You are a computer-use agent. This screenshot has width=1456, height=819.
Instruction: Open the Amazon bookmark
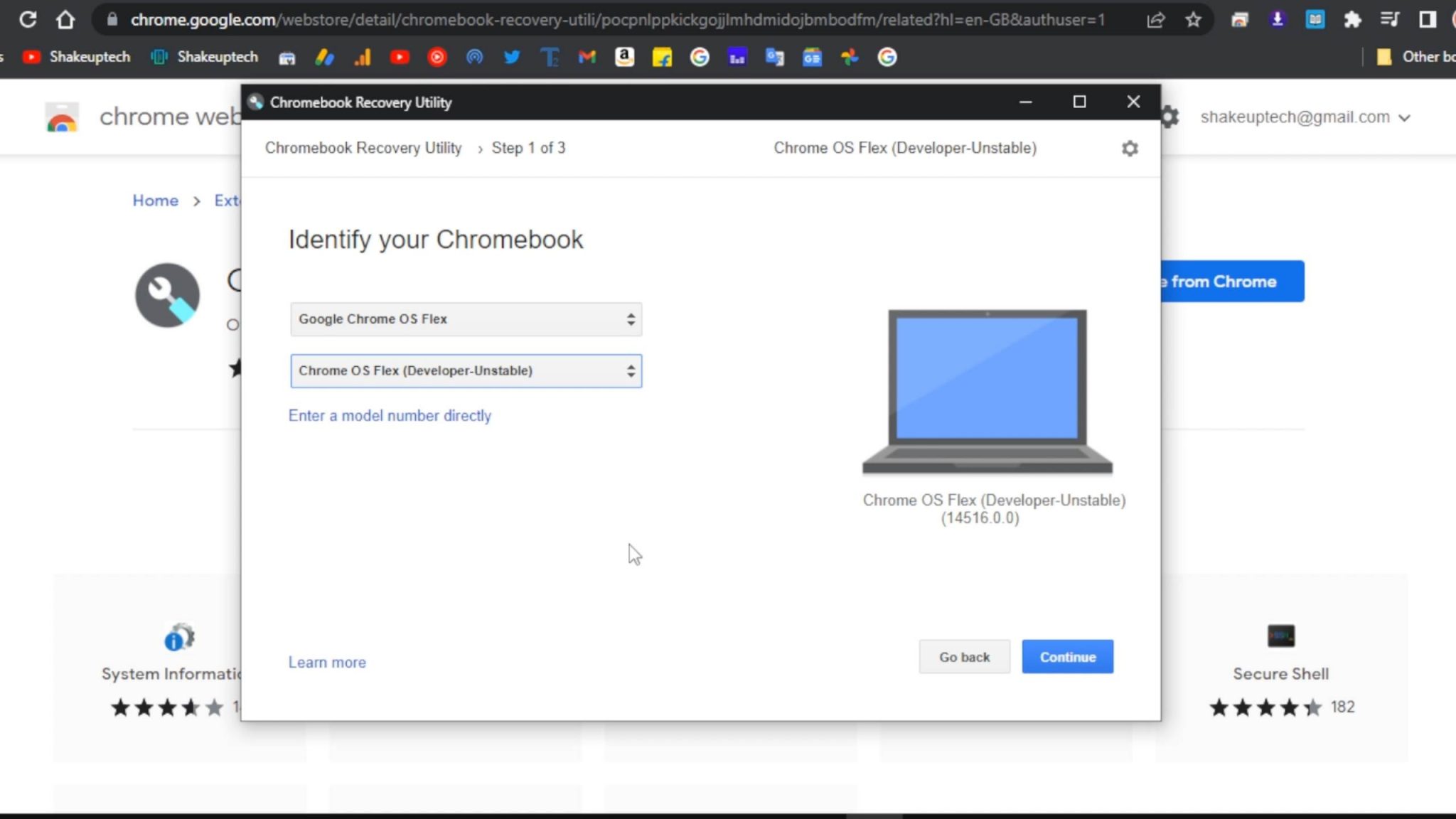[x=624, y=57]
